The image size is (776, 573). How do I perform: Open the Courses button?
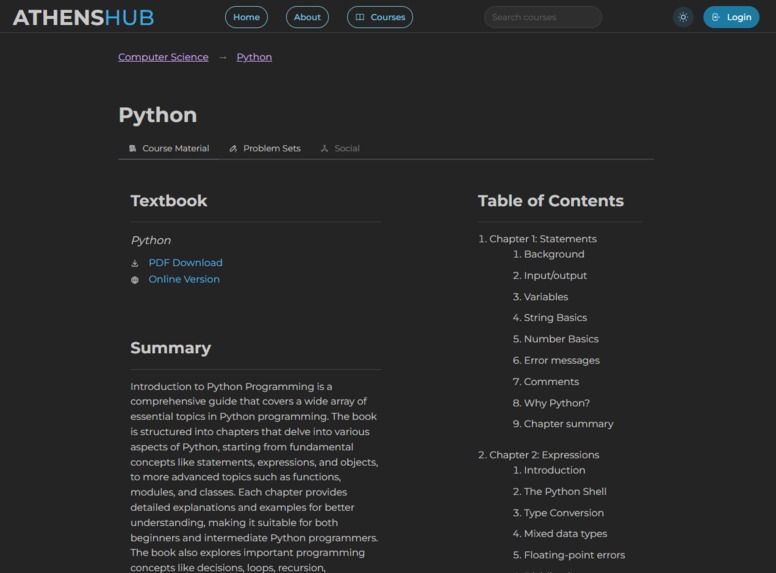(380, 17)
